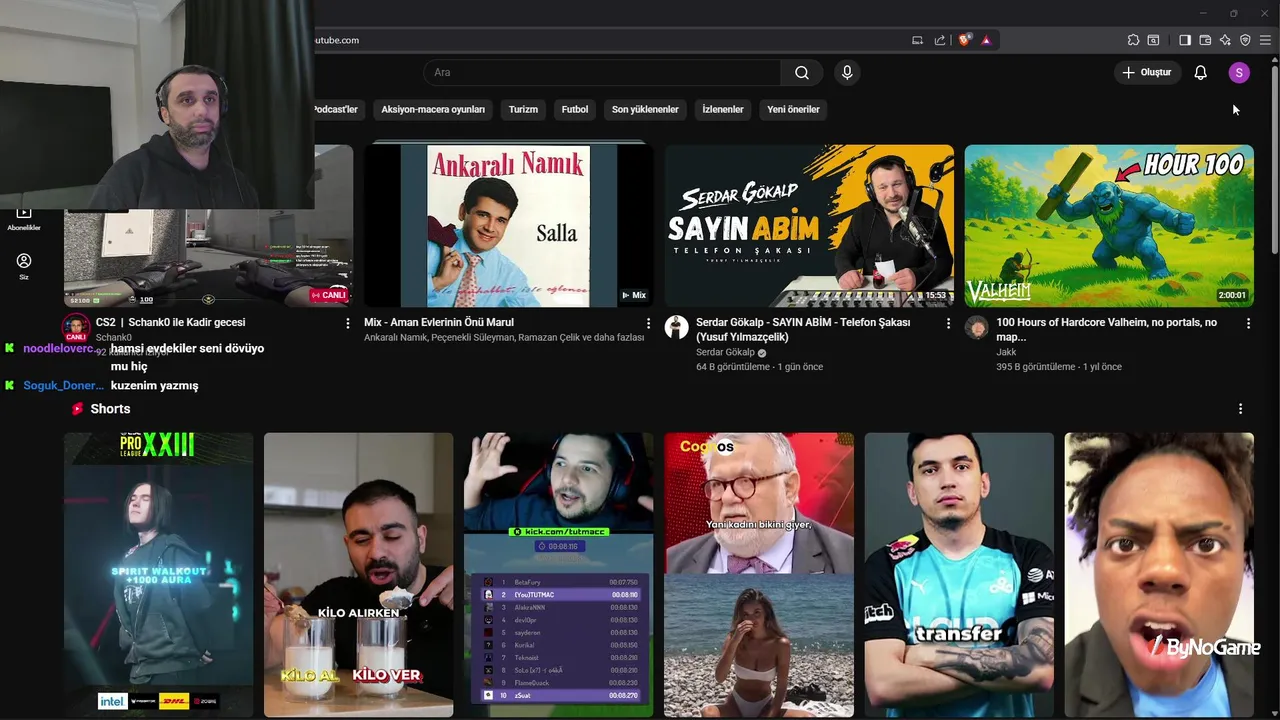
Task: Click the browser address bar URL
Action: [x=336, y=40]
